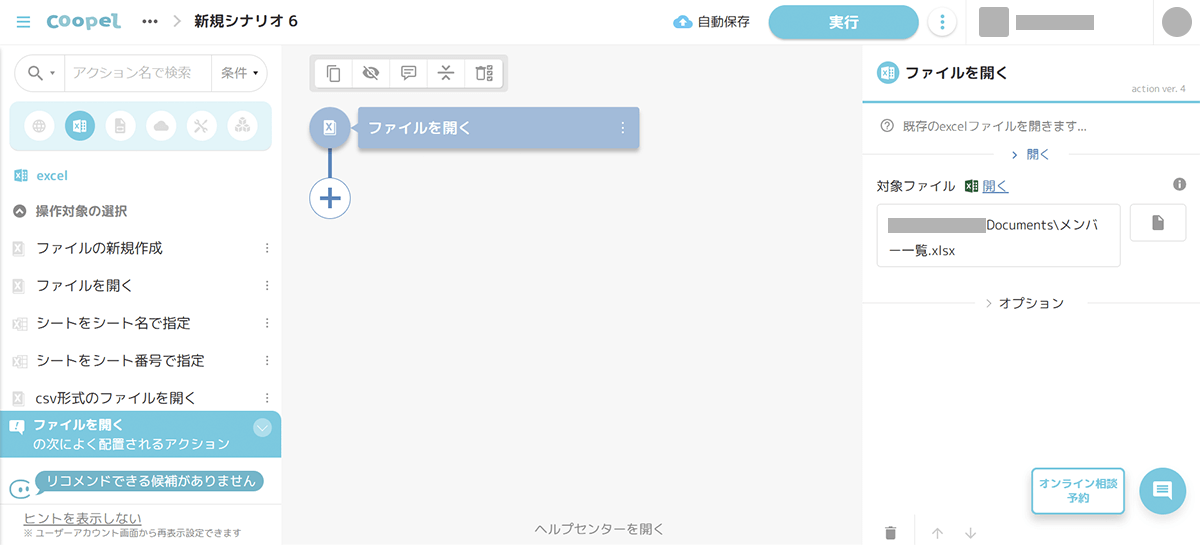The image size is (1200, 546).
Task: Open the three-dot menu beside 実行
Action: [x=941, y=22]
